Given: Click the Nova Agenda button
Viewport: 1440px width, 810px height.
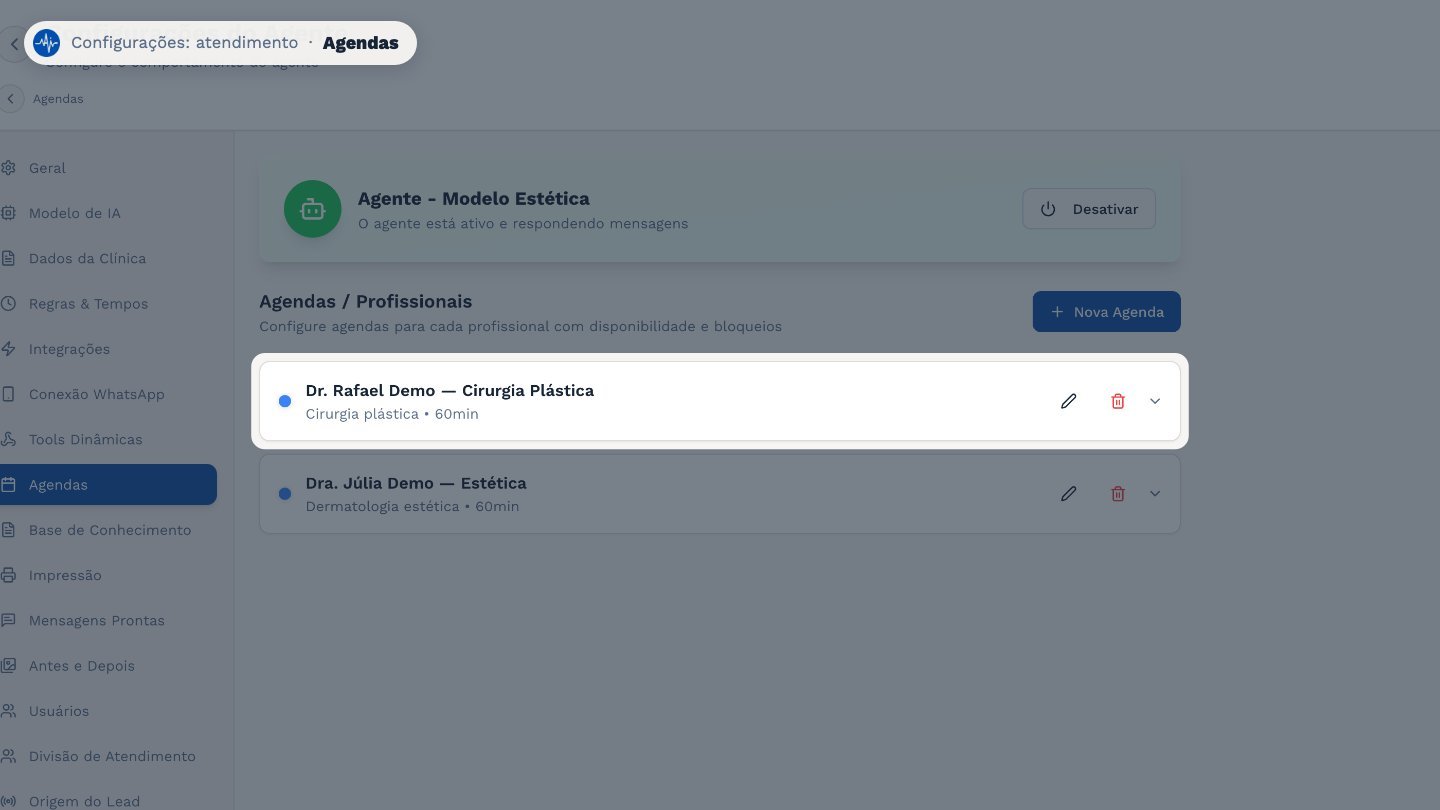Looking at the screenshot, I should [x=1107, y=312].
